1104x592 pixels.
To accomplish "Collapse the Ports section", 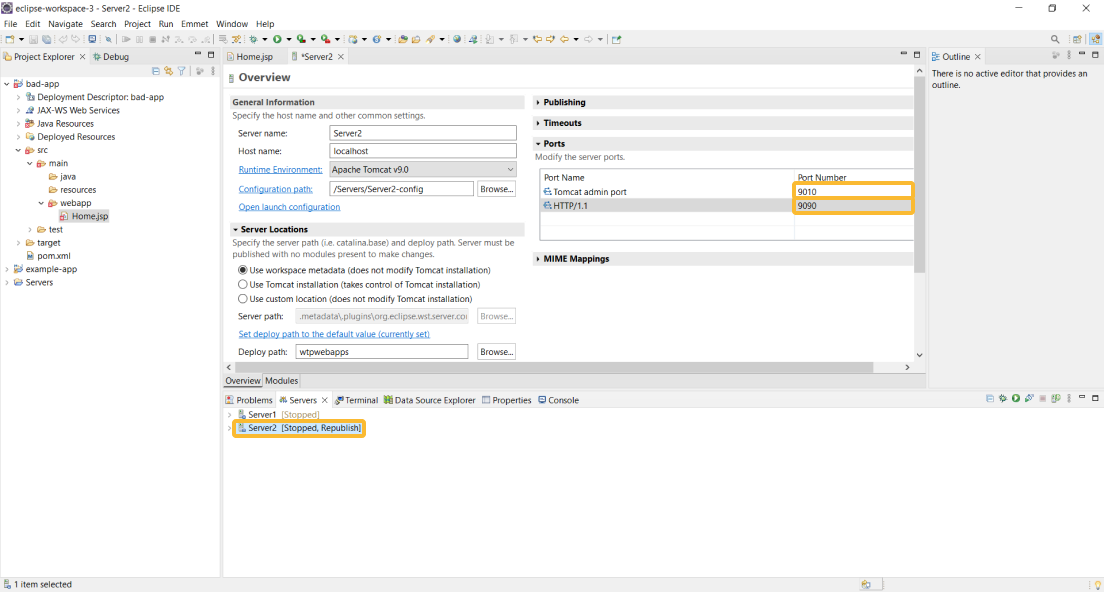I will point(538,144).
